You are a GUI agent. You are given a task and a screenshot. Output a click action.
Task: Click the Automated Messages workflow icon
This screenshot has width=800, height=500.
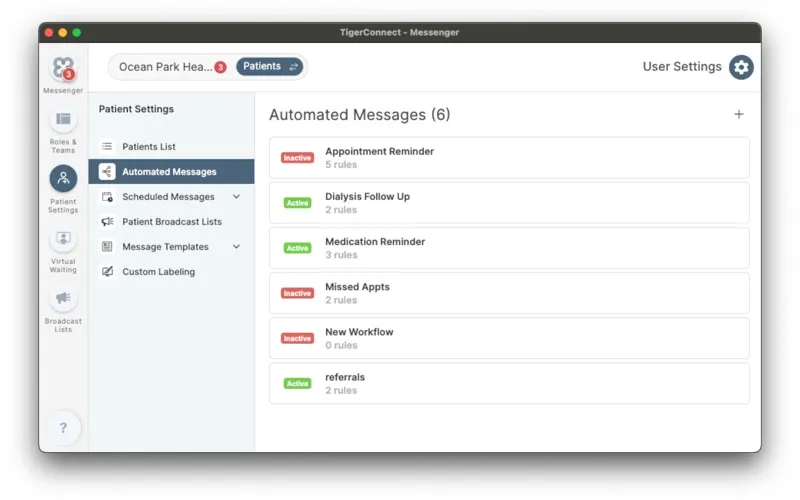[x=107, y=171]
